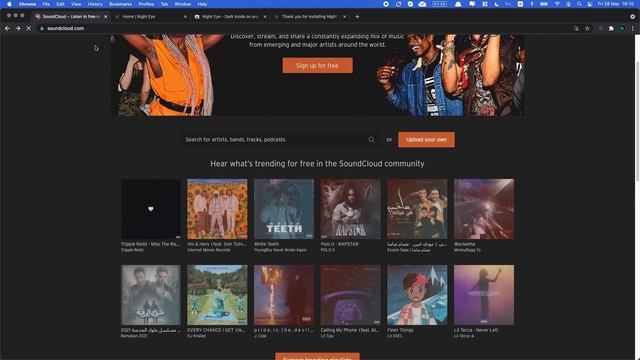Open the History menu
The image size is (640, 360).
[x=95, y=4]
